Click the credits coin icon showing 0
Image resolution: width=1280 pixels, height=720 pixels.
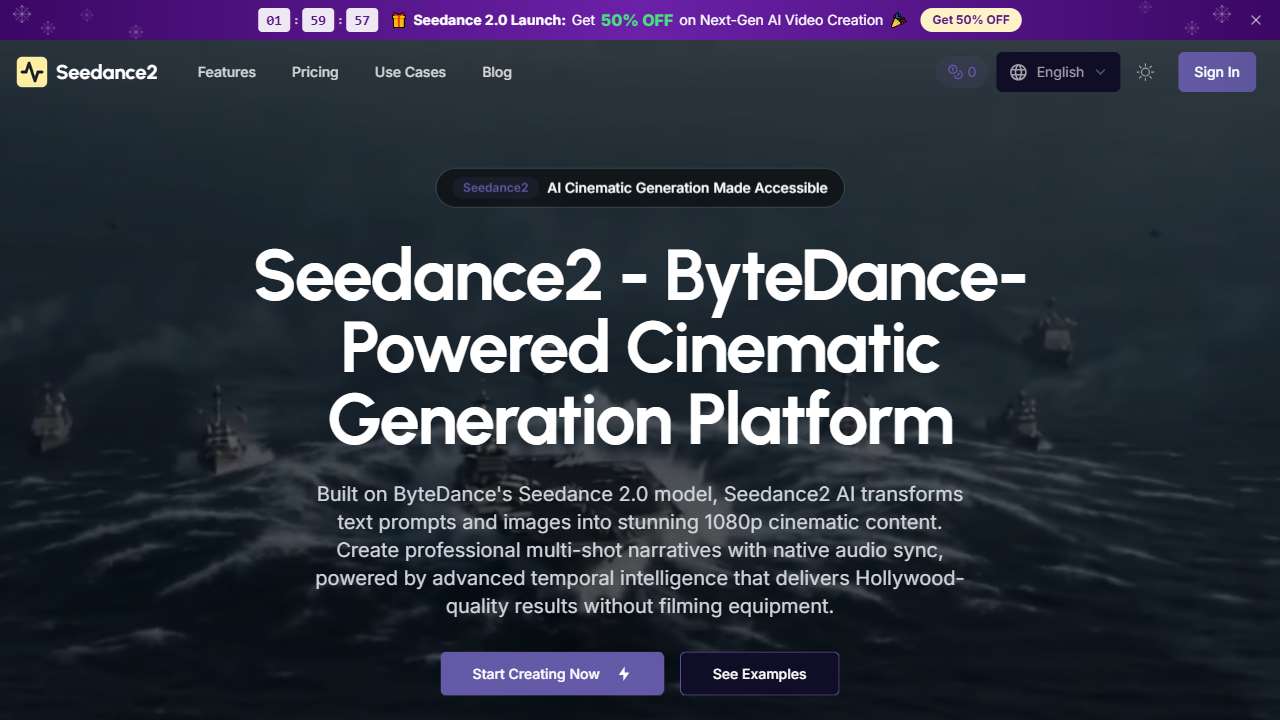point(955,71)
